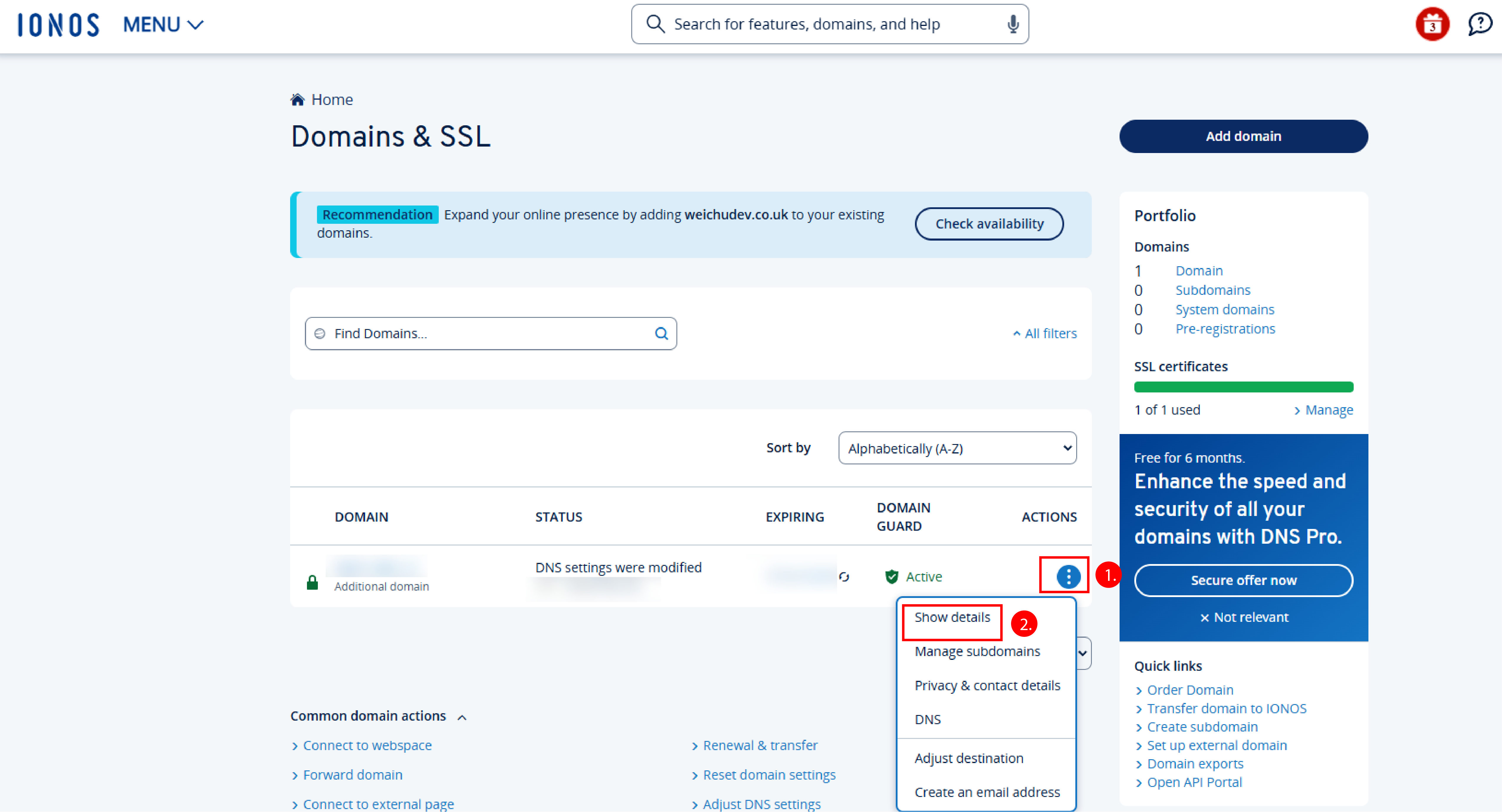Viewport: 1502px width, 812px height.
Task: Open the MENU dropdown
Action: [163, 24]
